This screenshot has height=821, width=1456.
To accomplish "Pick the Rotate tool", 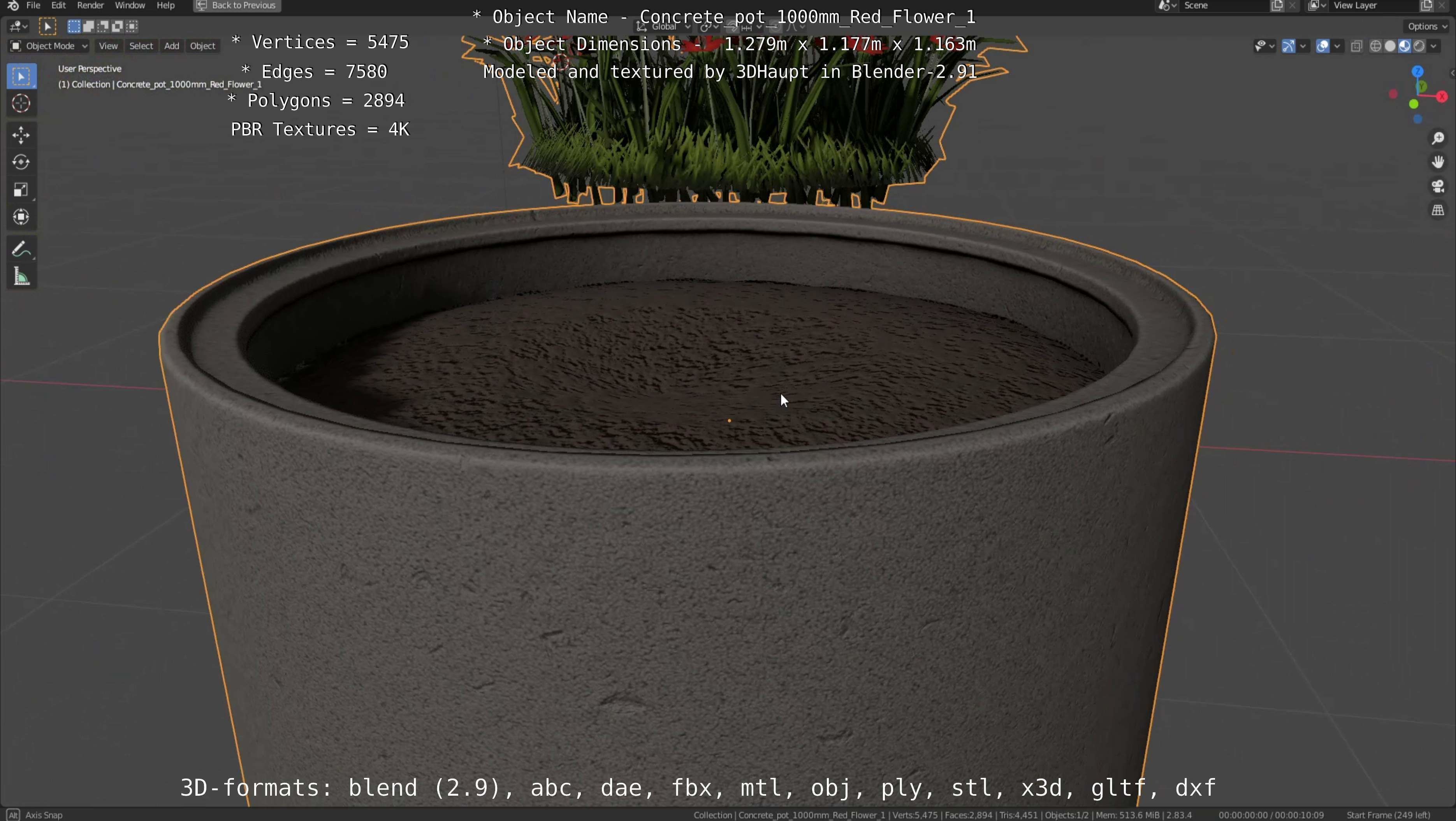I will pos(21,162).
